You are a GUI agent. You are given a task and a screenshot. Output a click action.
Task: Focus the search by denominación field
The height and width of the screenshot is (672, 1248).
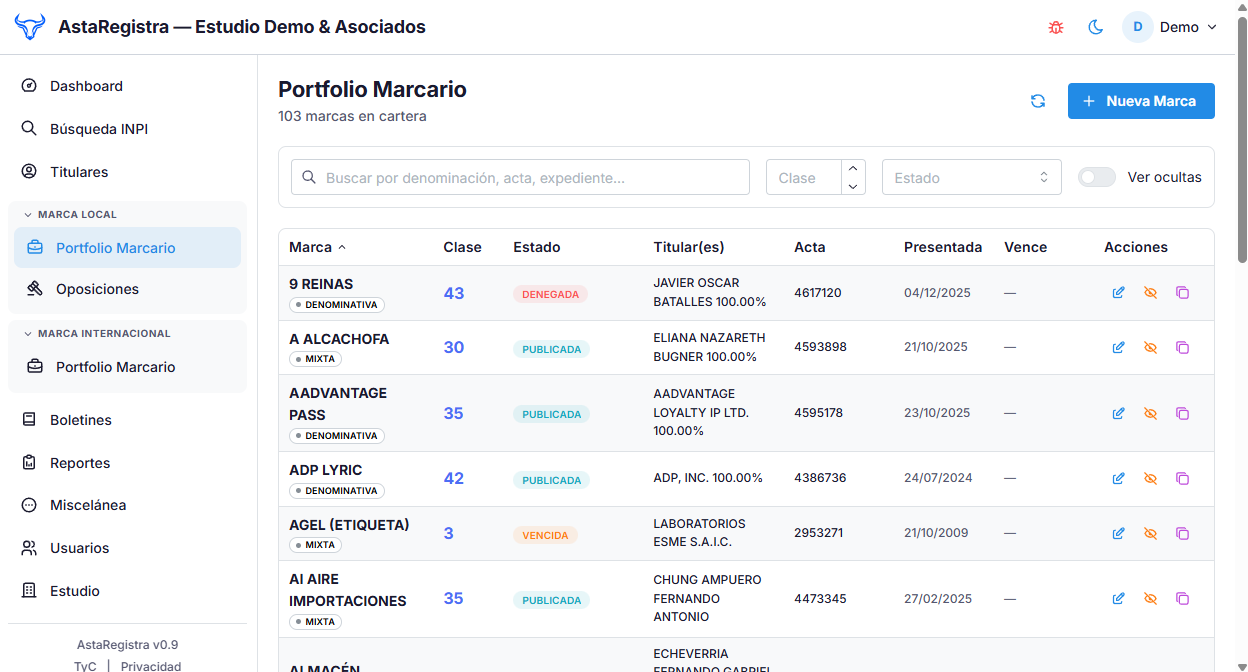coord(520,177)
